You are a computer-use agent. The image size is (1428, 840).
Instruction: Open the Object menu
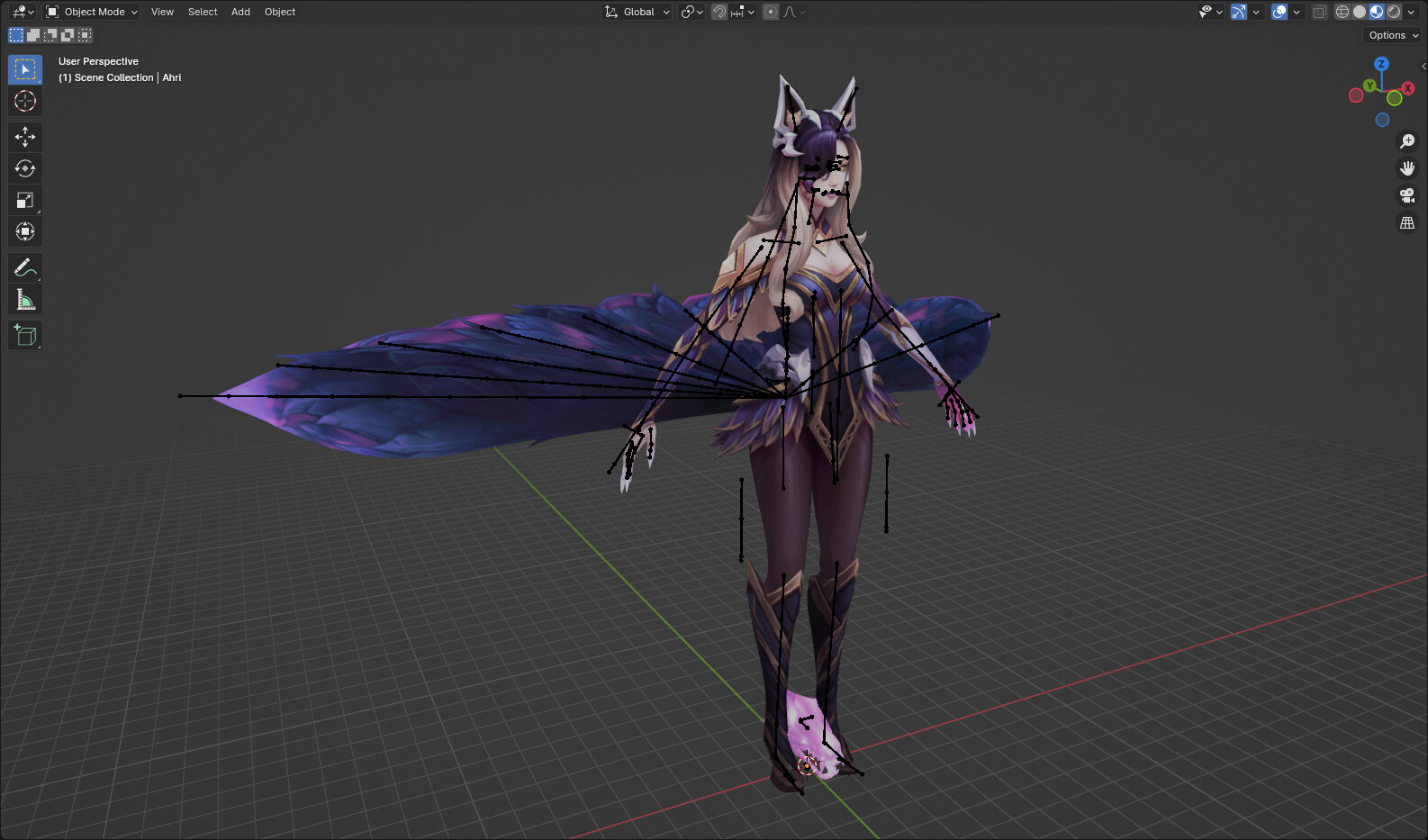280,12
